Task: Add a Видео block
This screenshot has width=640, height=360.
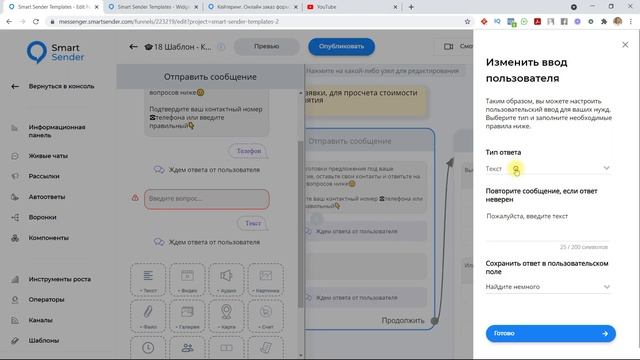Action: tap(187, 280)
